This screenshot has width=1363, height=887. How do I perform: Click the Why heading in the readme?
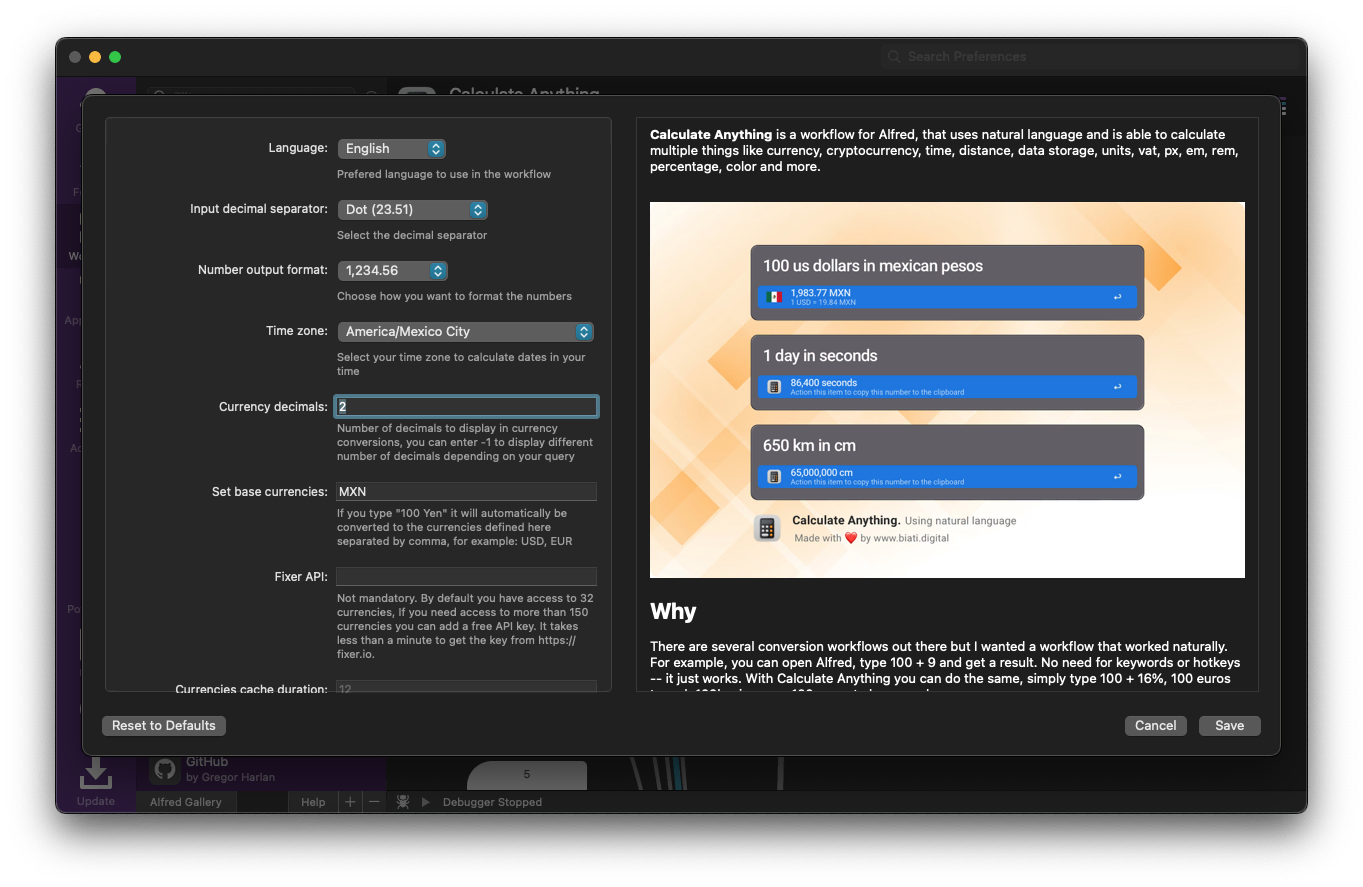(673, 611)
